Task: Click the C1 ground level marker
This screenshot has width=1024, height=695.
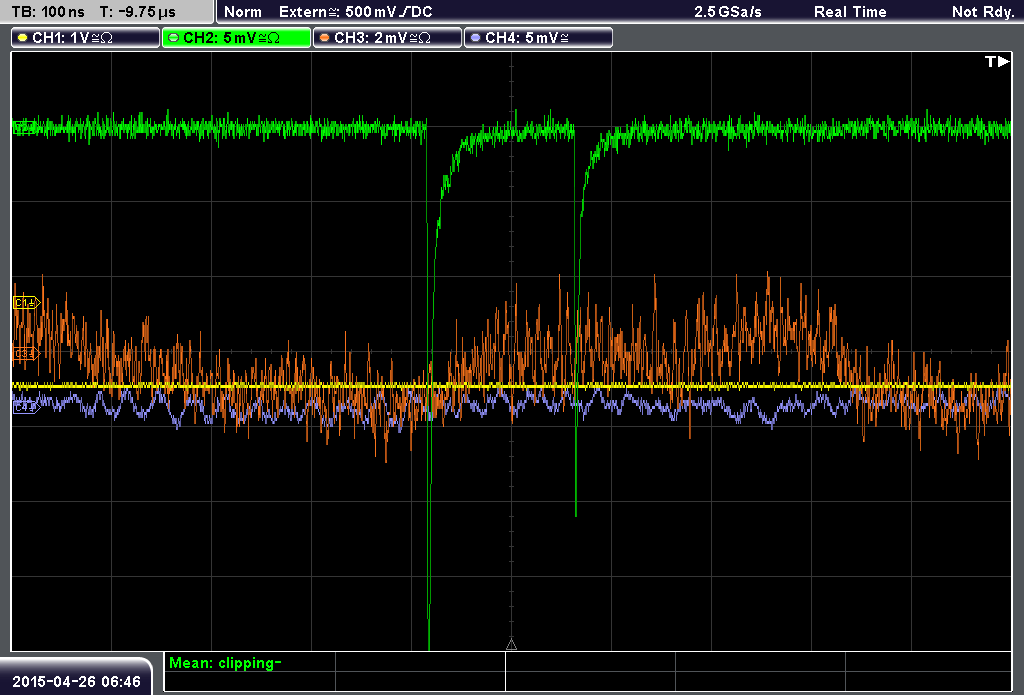Action: pyautogui.click(x=26, y=302)
